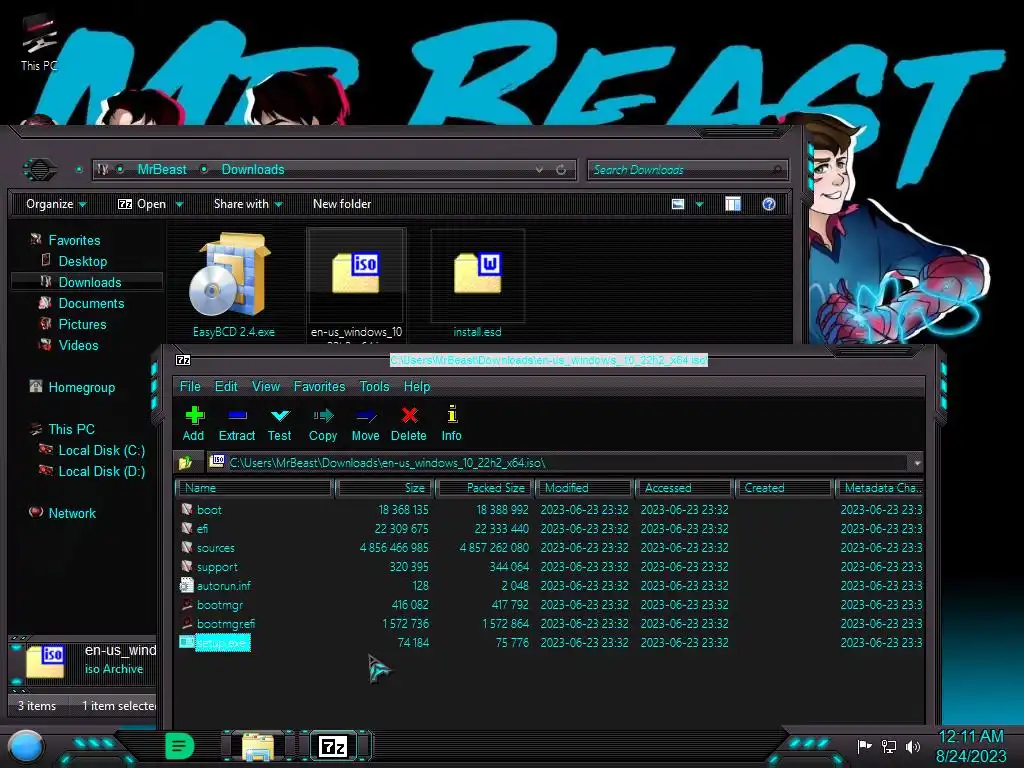Click the Start orb on taskbar
This screenshot has width=1024, height=768.
tap(26, 746)
